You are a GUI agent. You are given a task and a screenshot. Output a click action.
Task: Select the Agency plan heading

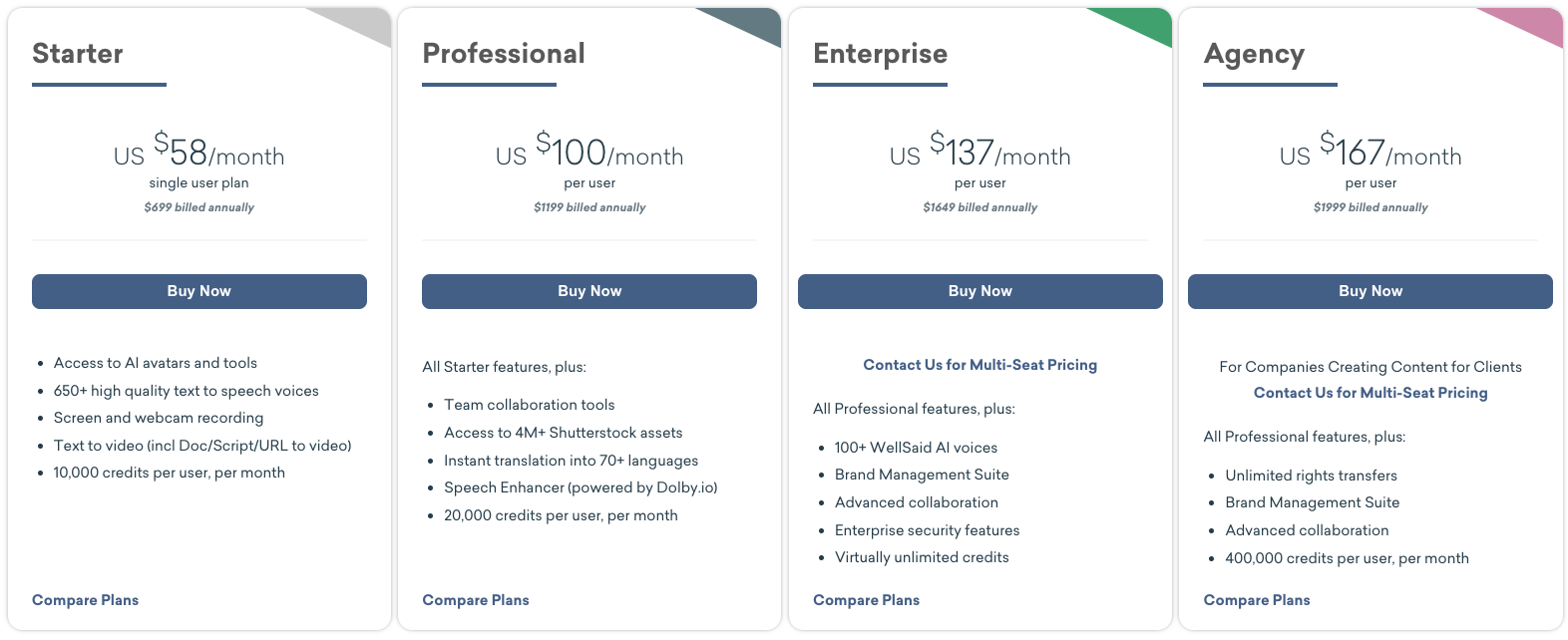pos(1254,55)
